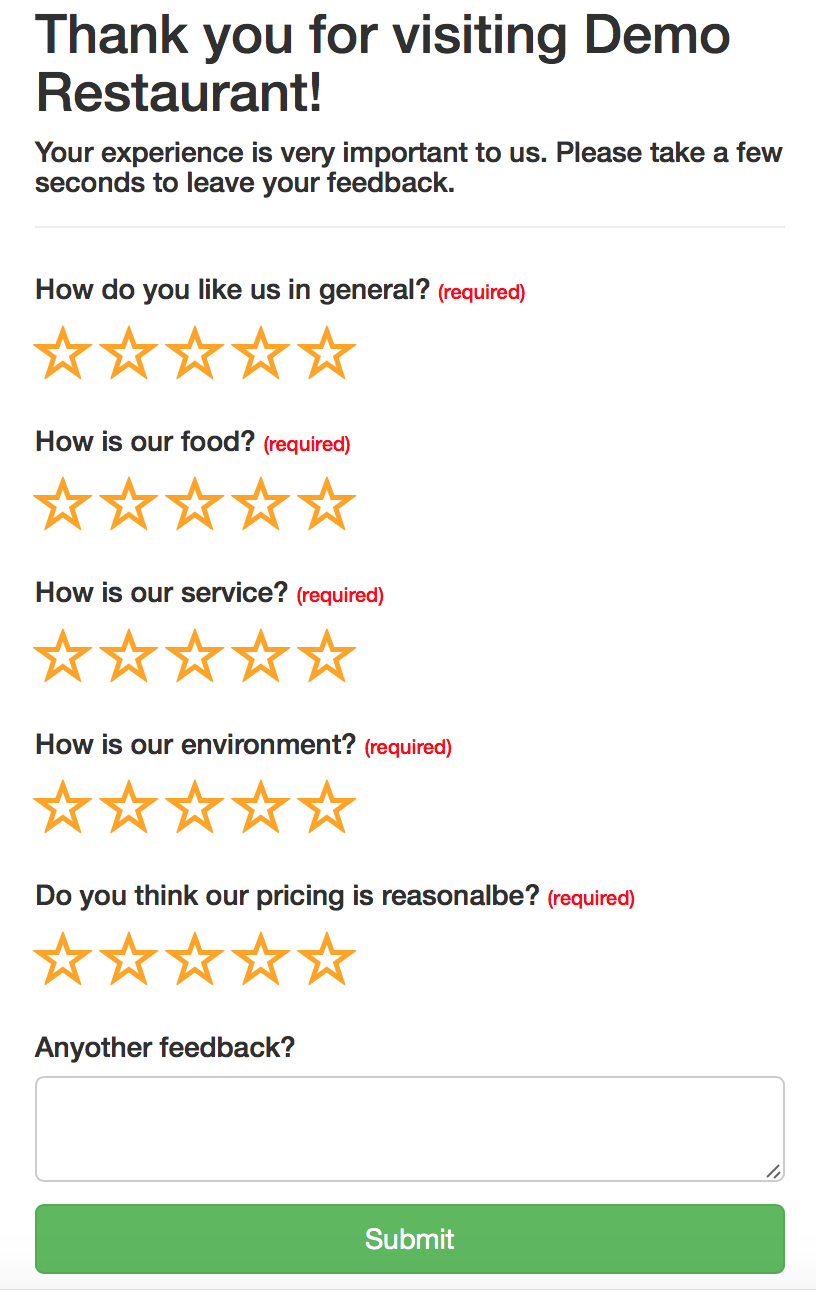Rate pricing three stars
The height and width of the screenshot is (1290, 816).
click(x=195, y=960)
